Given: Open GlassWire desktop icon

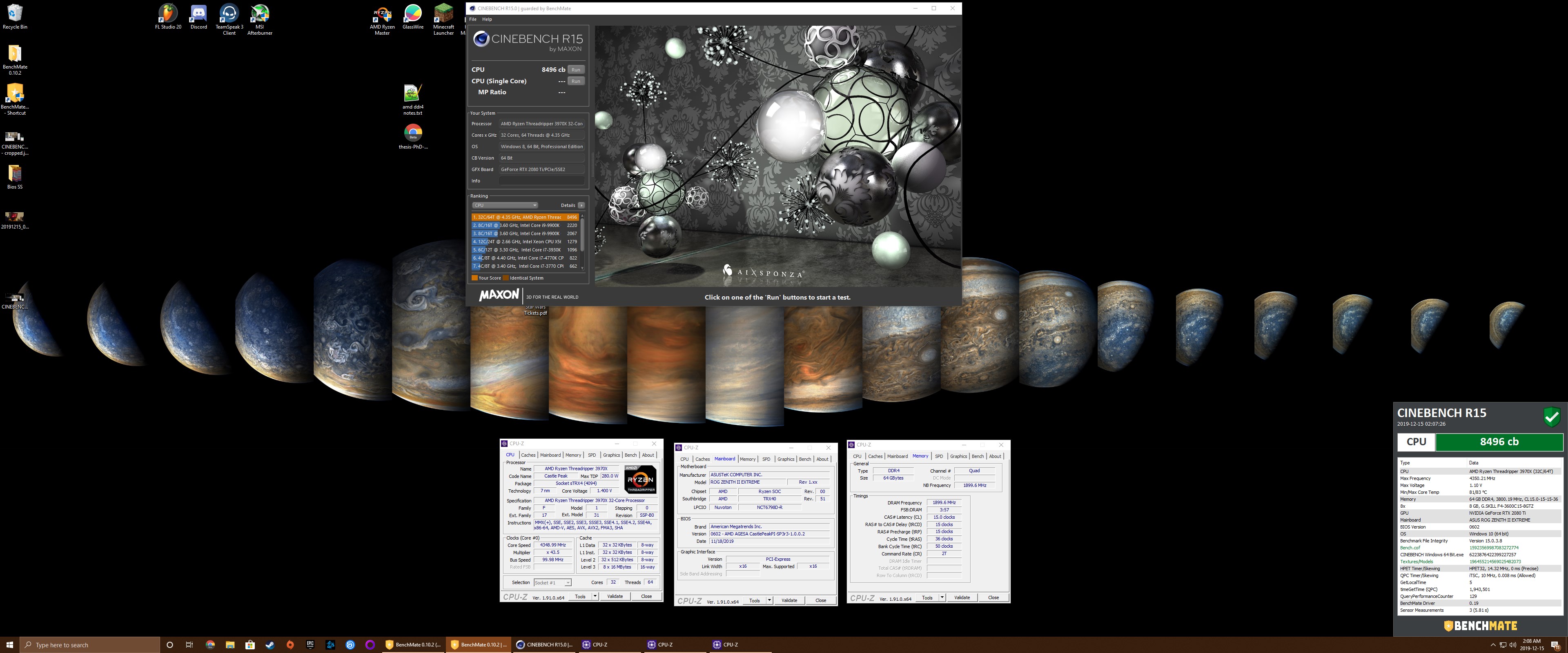Looking at the screenshot, I should click(x=413, y=16).
